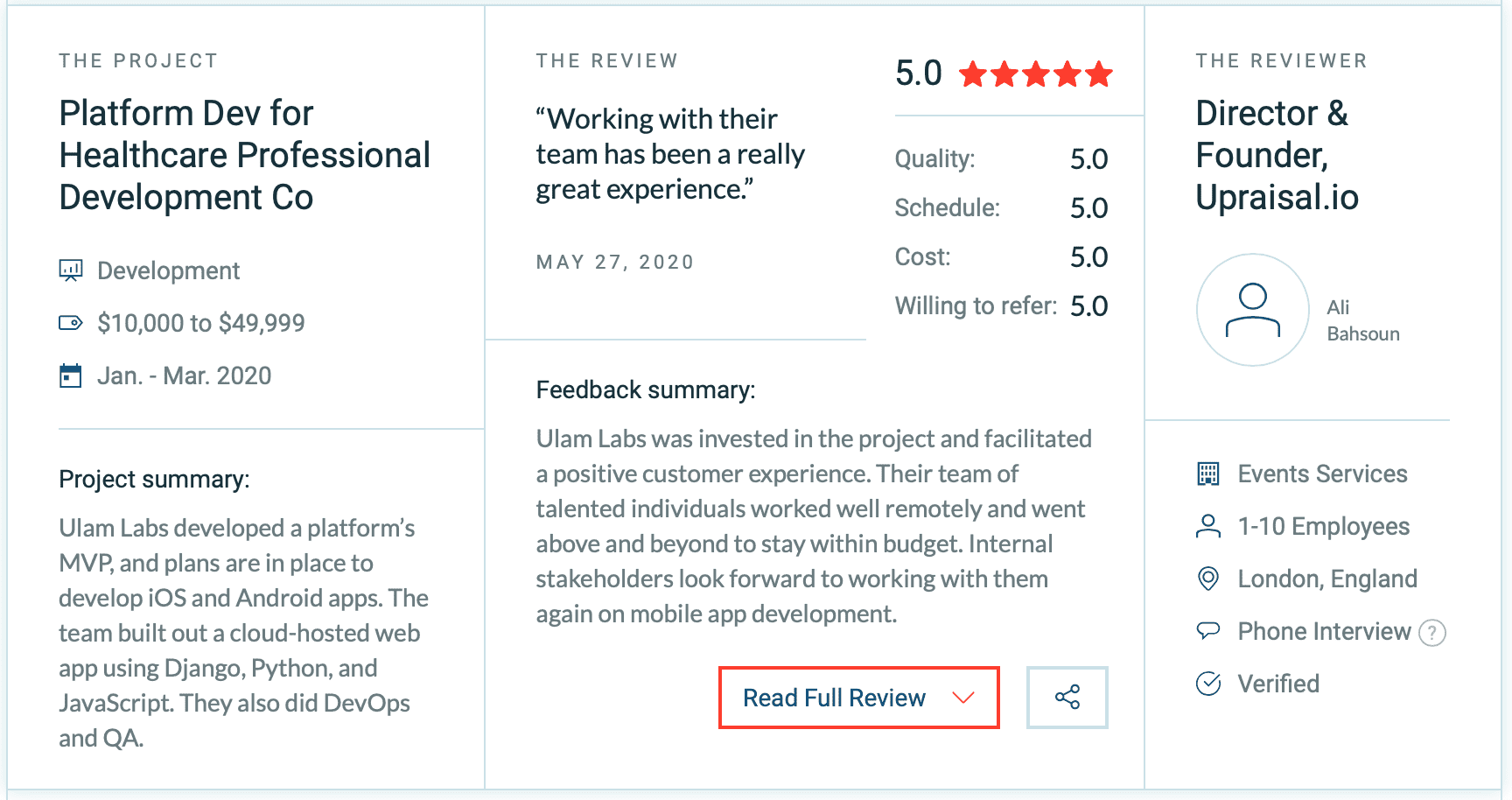Click the five-star rating display
Image resolution: width=1512 pixels, height=800 pixels.
pos(1035,74)
